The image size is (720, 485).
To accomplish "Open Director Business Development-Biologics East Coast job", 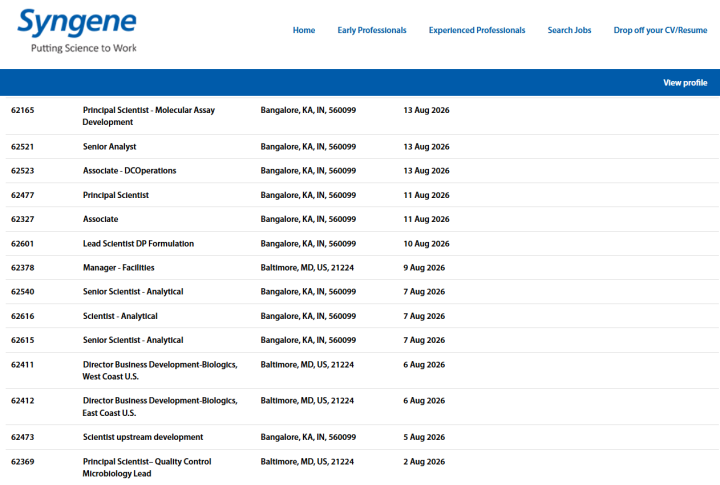I will [160, 407].
